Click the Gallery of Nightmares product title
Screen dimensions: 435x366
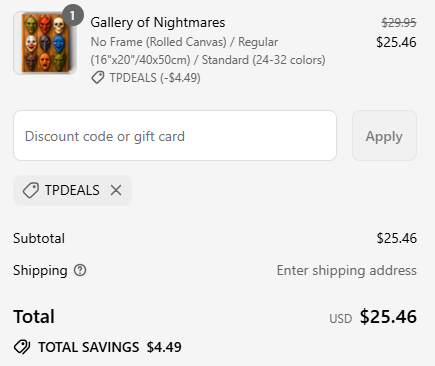coord(158,23)
